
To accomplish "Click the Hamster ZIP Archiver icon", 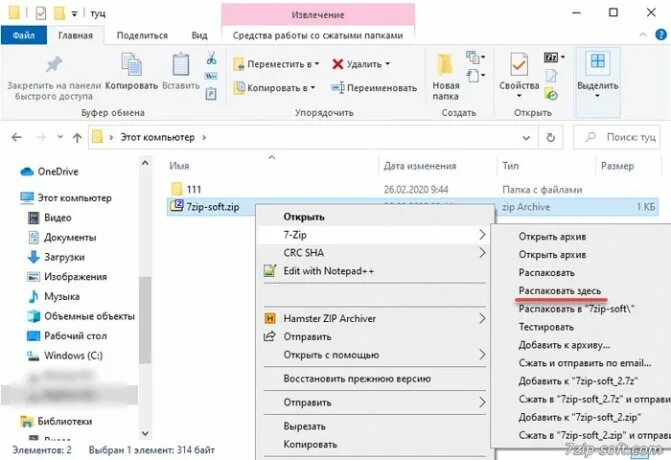I will (270, 319).
